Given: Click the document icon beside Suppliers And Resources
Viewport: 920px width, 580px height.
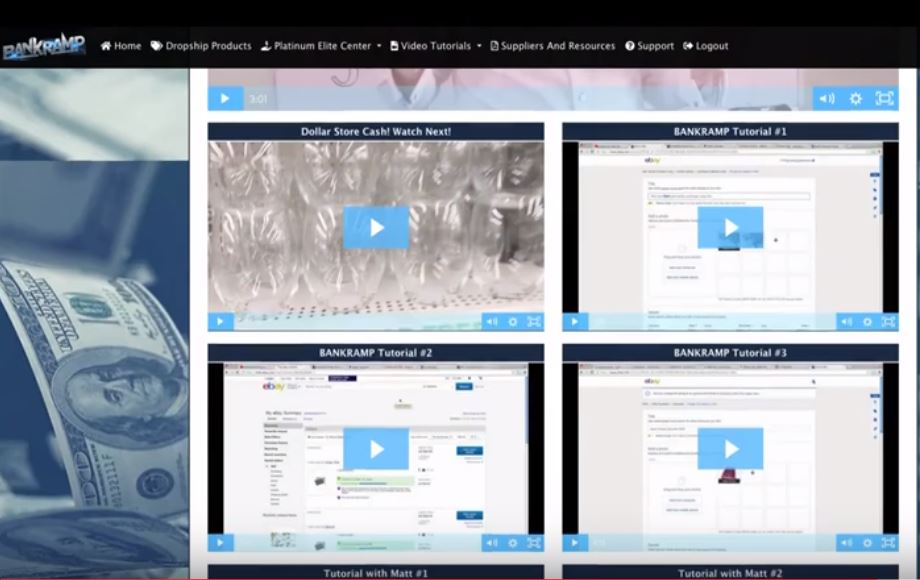Looking at the screenshot, I should pyautogui.click(x=494, y=46).
